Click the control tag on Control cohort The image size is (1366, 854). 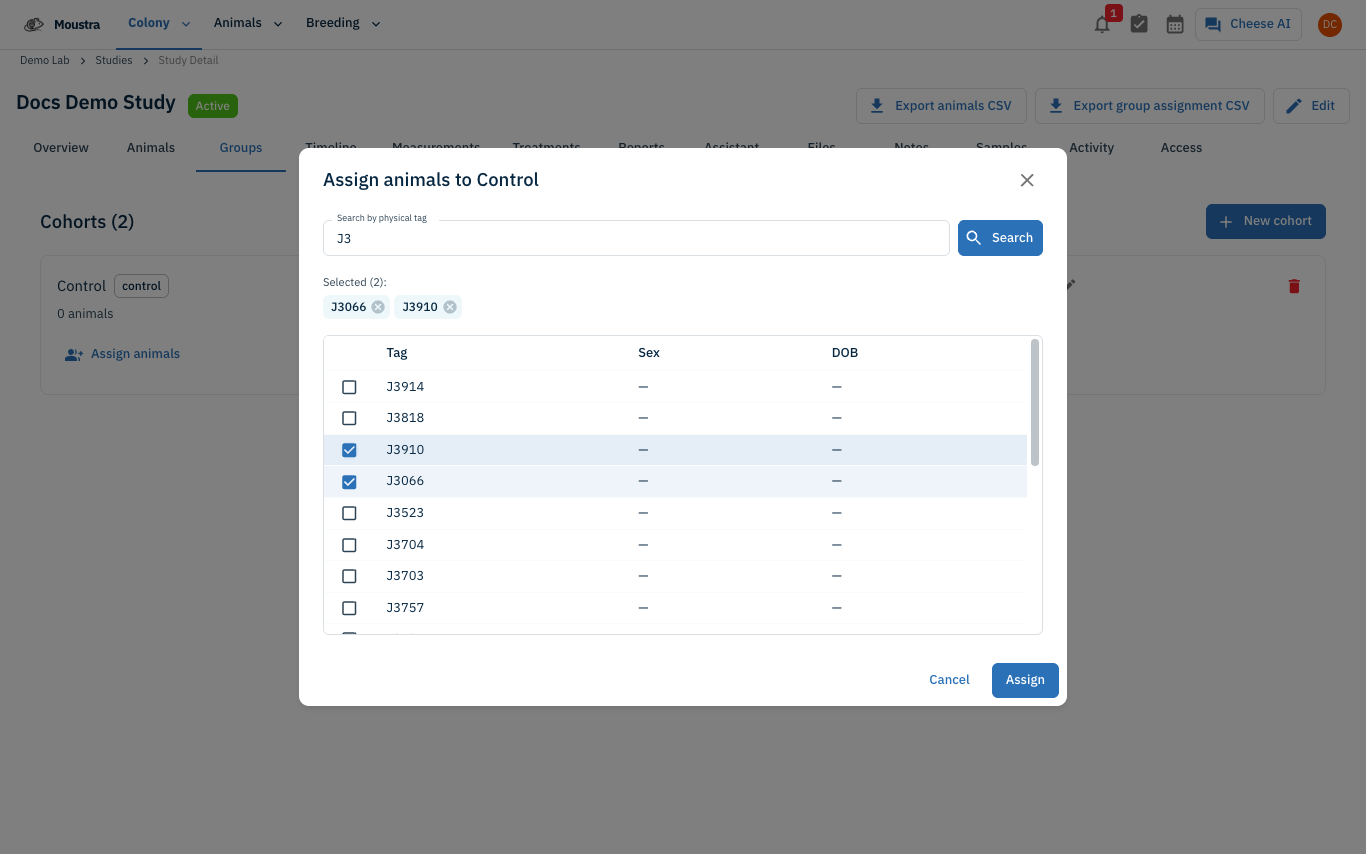click(x=141, y=286)
